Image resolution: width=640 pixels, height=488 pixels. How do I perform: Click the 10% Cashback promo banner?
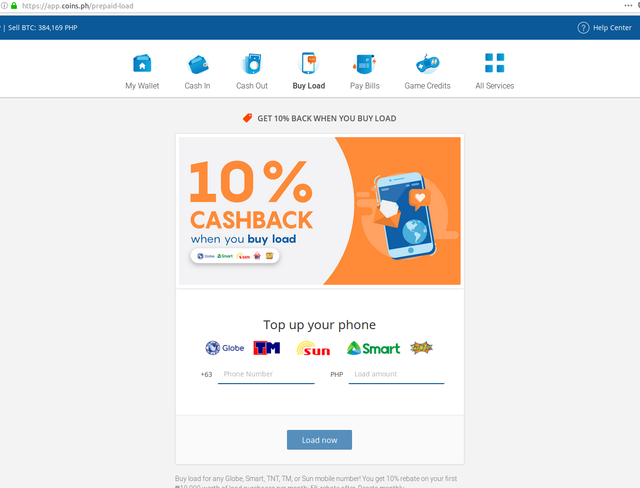320,211
